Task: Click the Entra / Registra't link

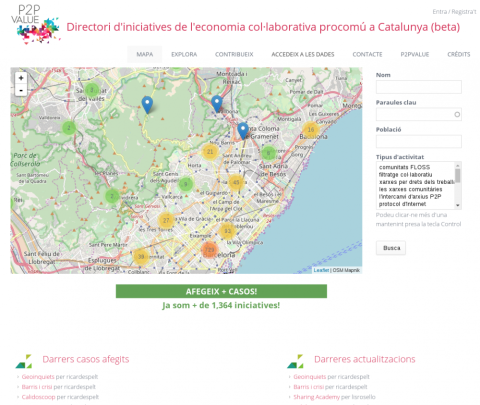Action: [x=454, y=12]
